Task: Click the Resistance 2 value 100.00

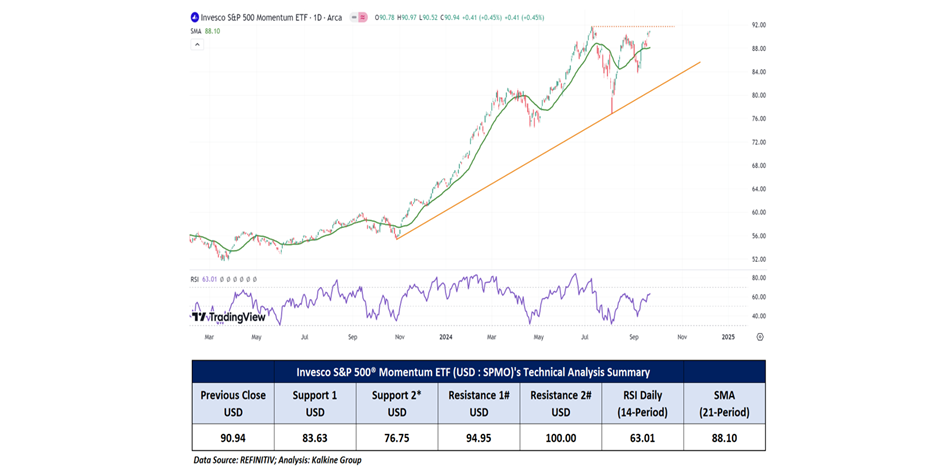Action: pos(562,438)
